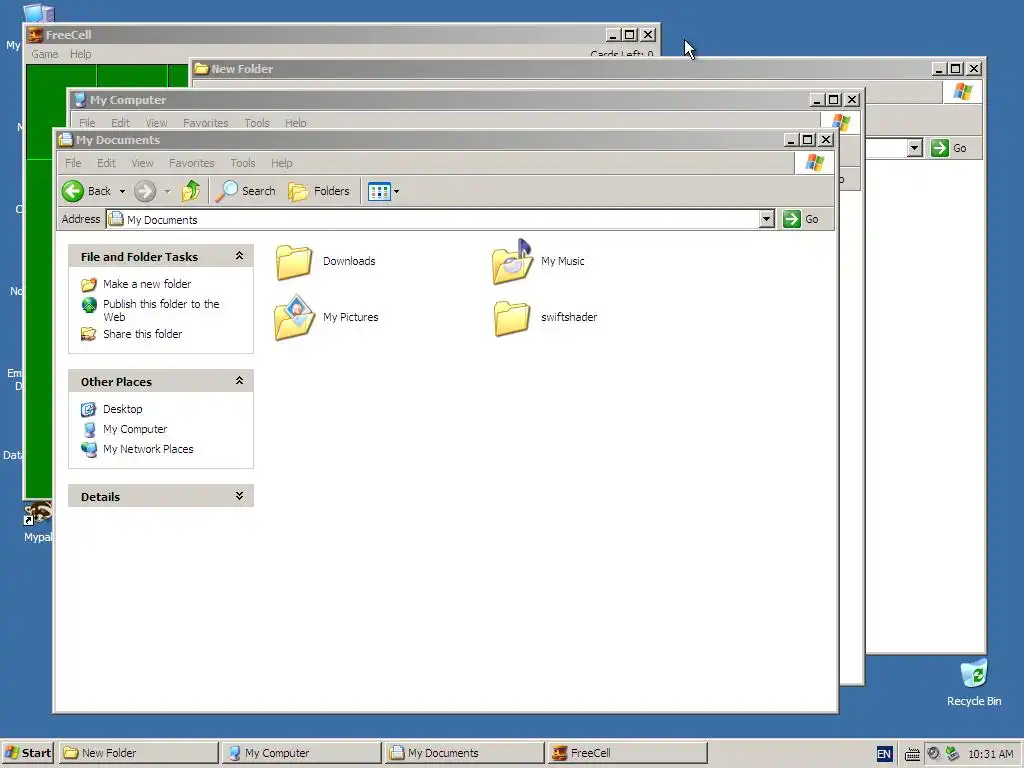Toggle the Folders pane button

click(319, 191)
